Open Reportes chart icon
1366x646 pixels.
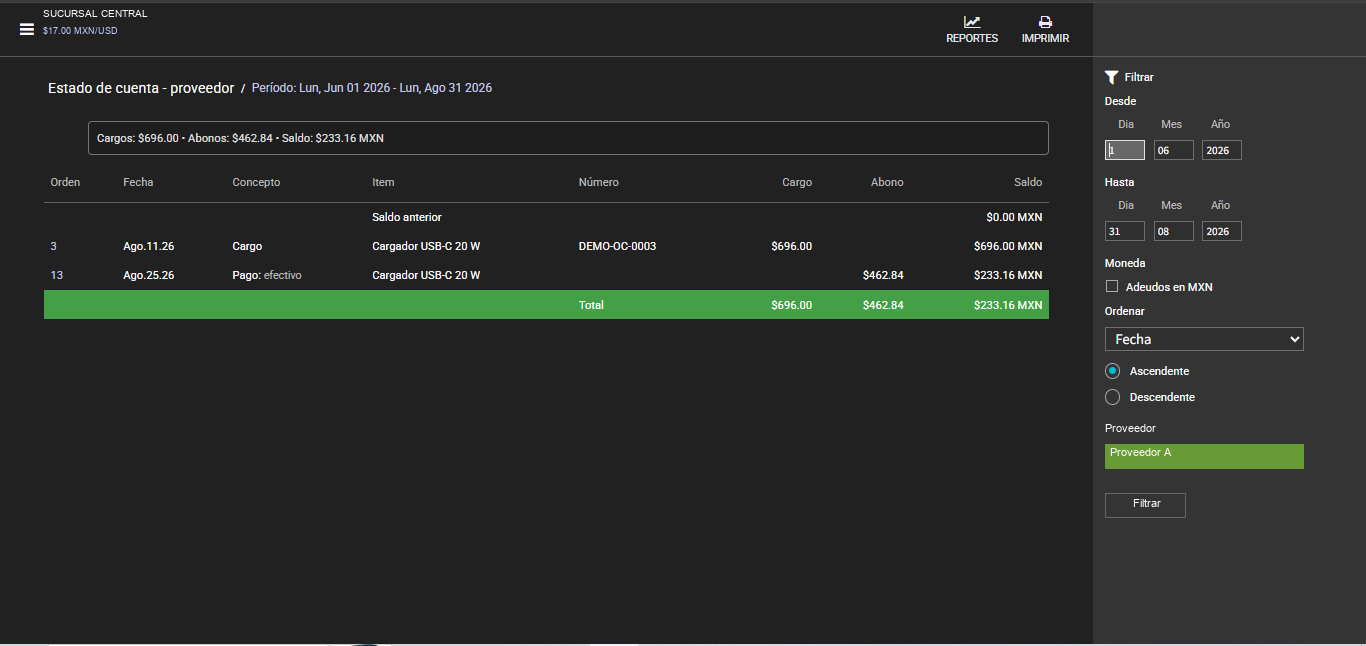click(x=972, y=22)
